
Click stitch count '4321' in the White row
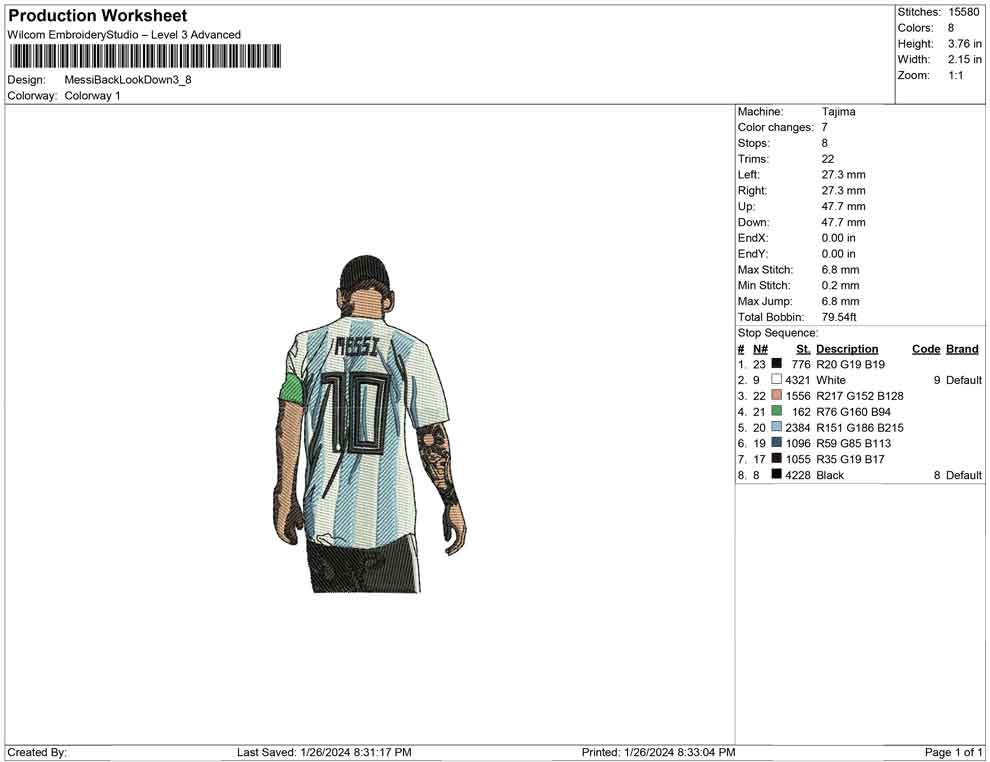pyautogui.click(x=797, y=380)
